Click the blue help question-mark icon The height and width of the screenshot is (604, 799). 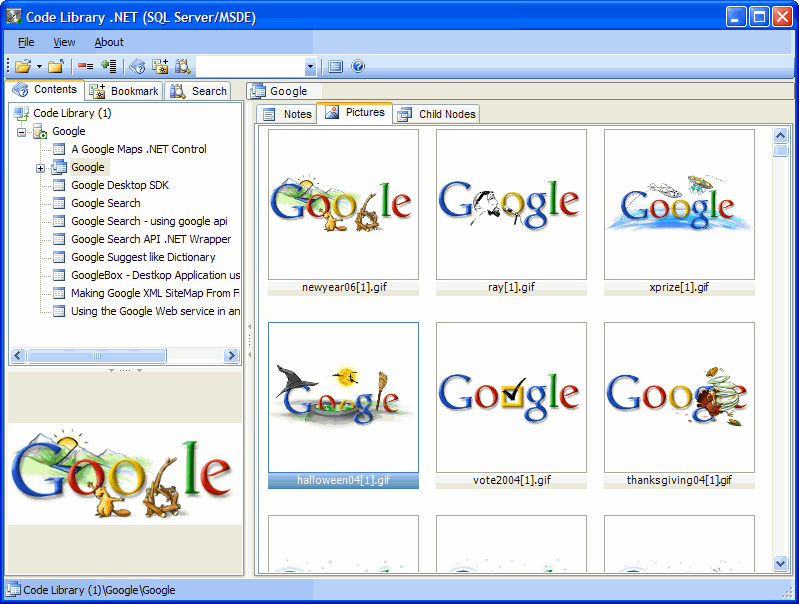pyautogui.click(x=358, y=66)
